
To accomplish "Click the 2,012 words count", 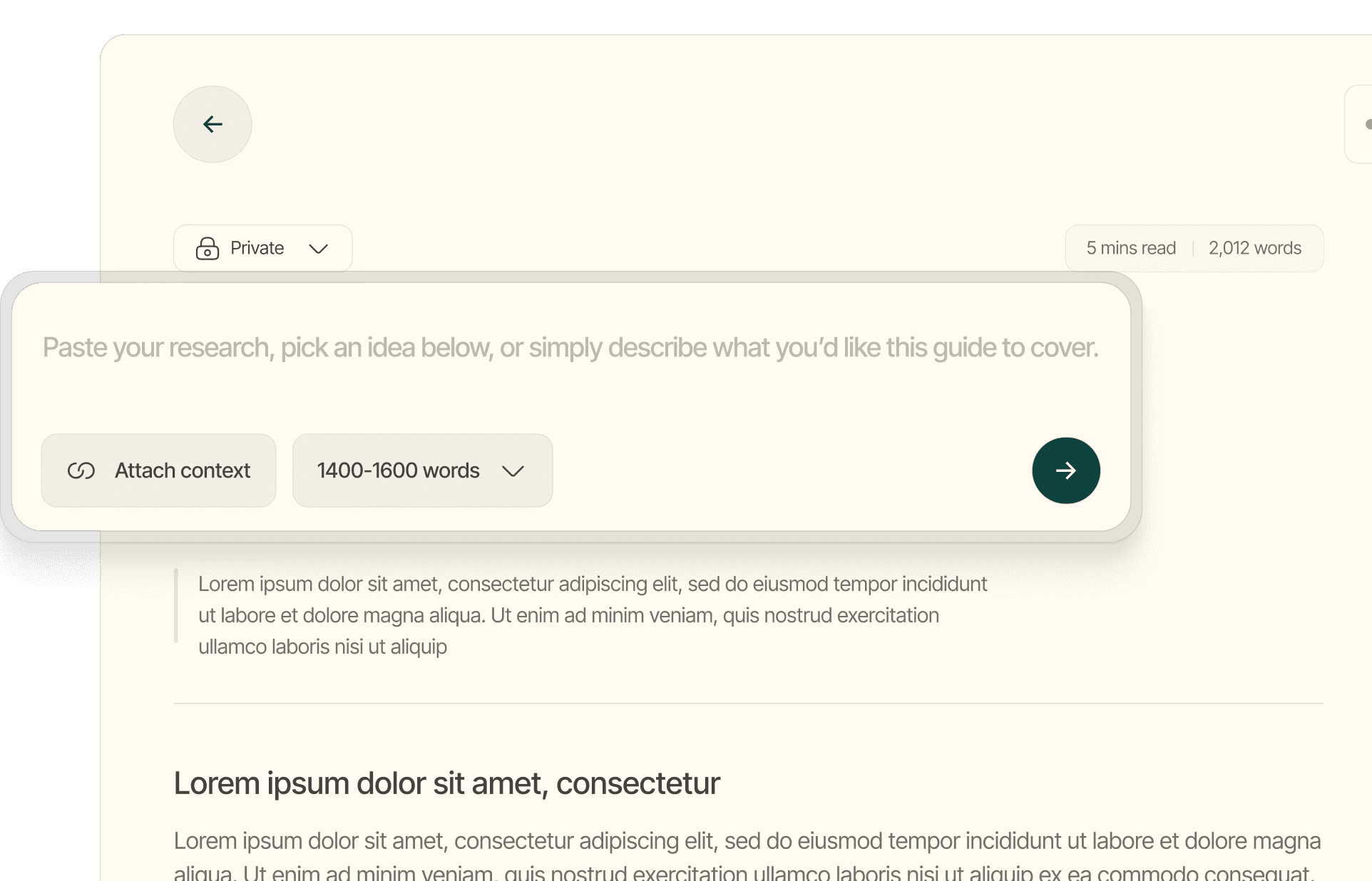I will (x=1254, y=248).
